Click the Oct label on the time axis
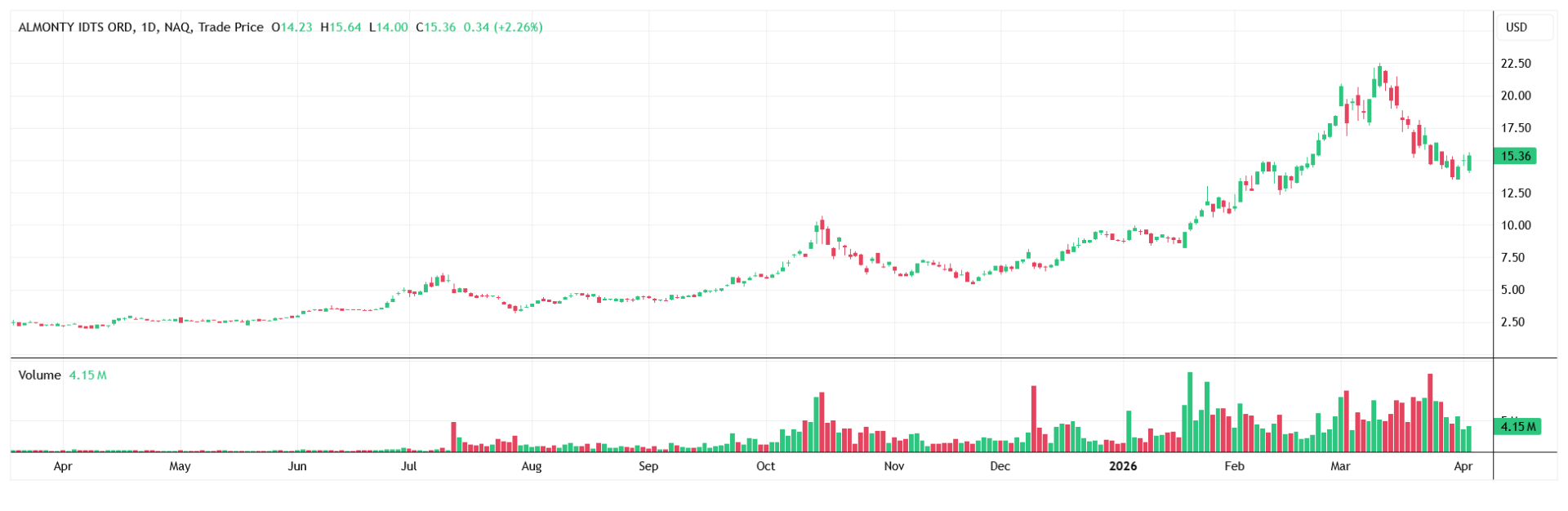Image resolution: width=1568 pixels, height=511 pixels. (765, 466)
